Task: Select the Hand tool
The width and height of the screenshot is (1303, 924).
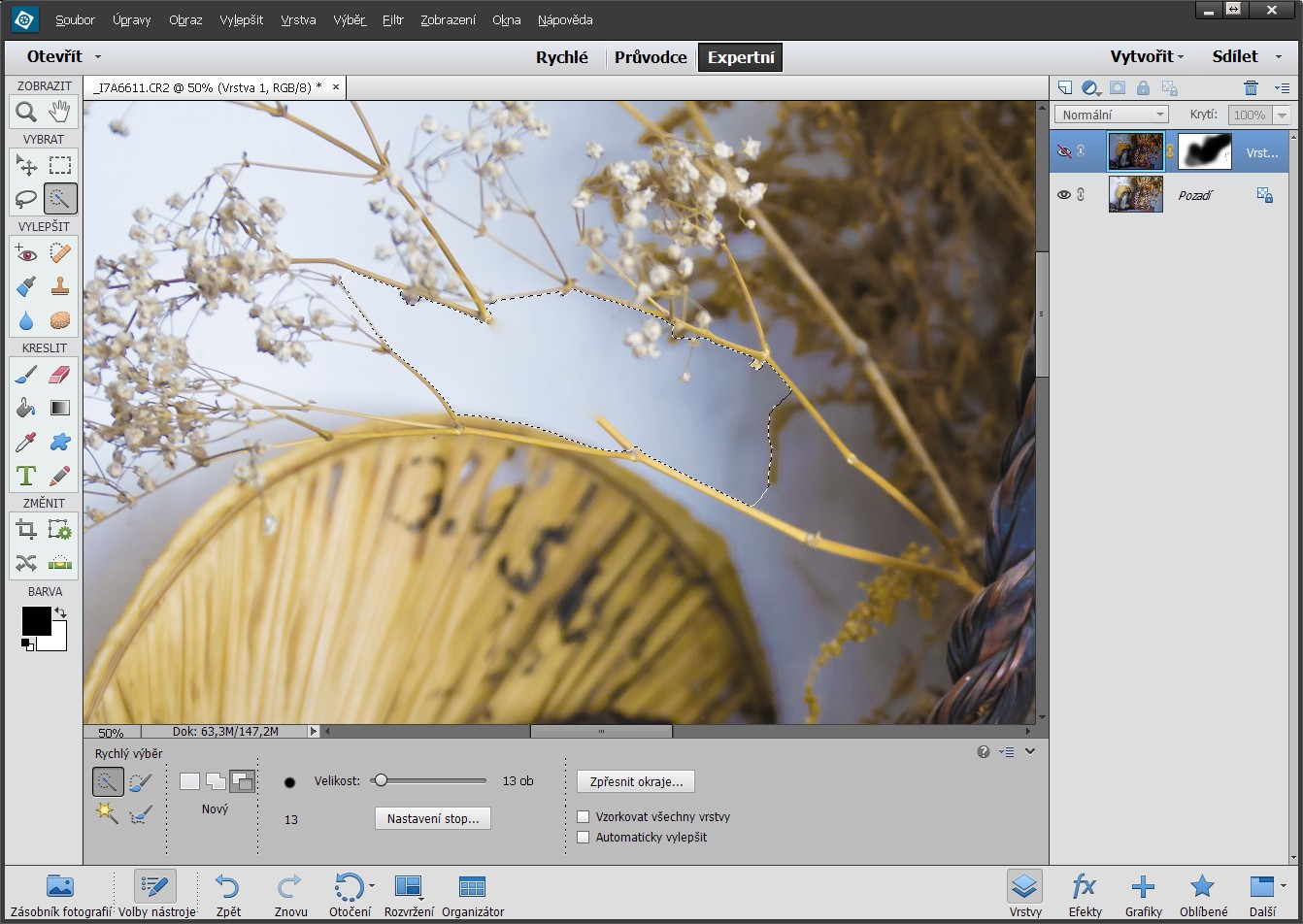Action: coord(60,112)
